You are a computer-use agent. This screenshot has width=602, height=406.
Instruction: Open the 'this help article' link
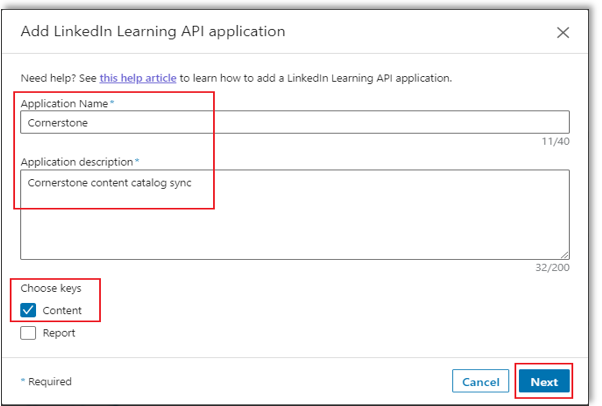pos(138,78)
